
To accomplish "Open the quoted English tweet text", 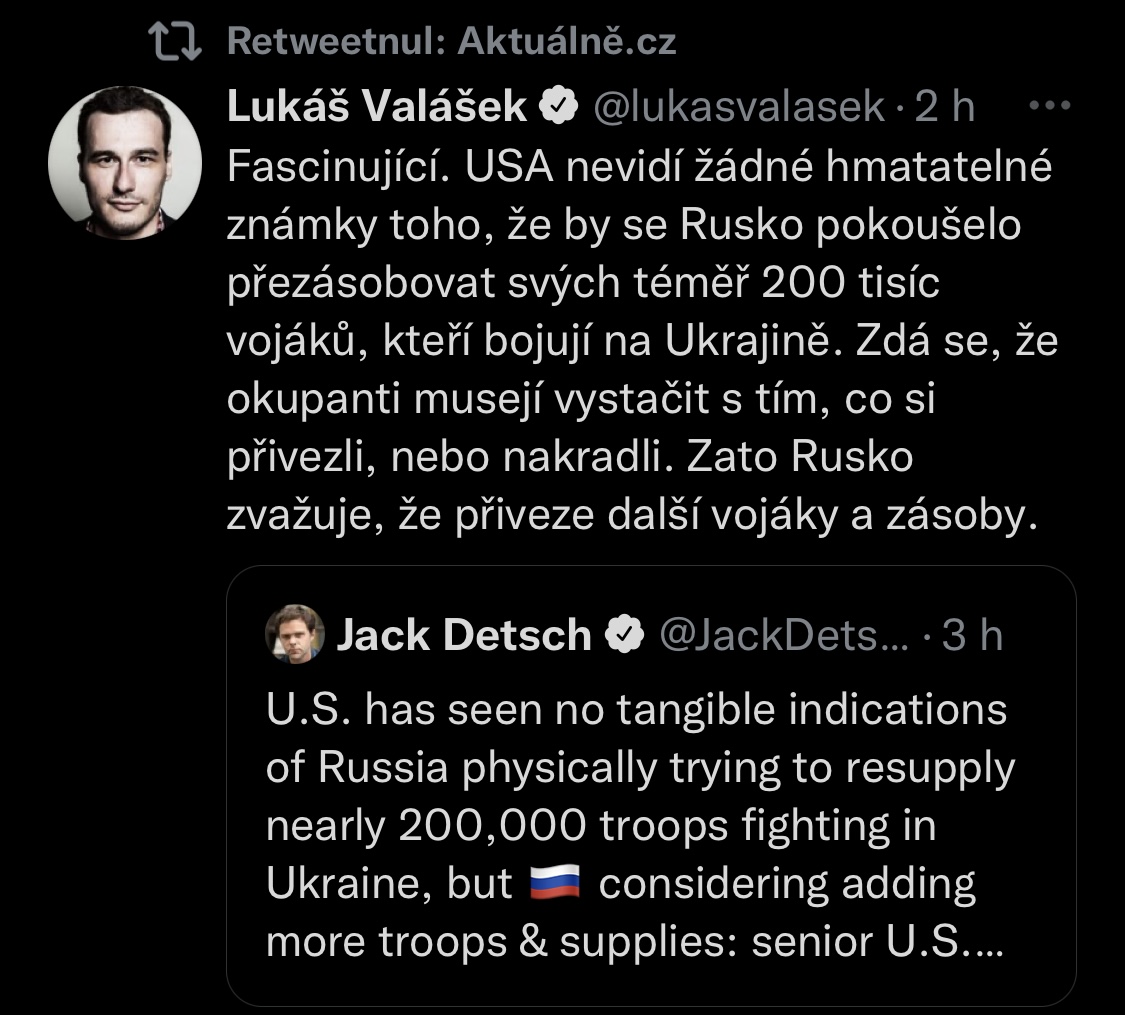I will [x=640, y=800].
